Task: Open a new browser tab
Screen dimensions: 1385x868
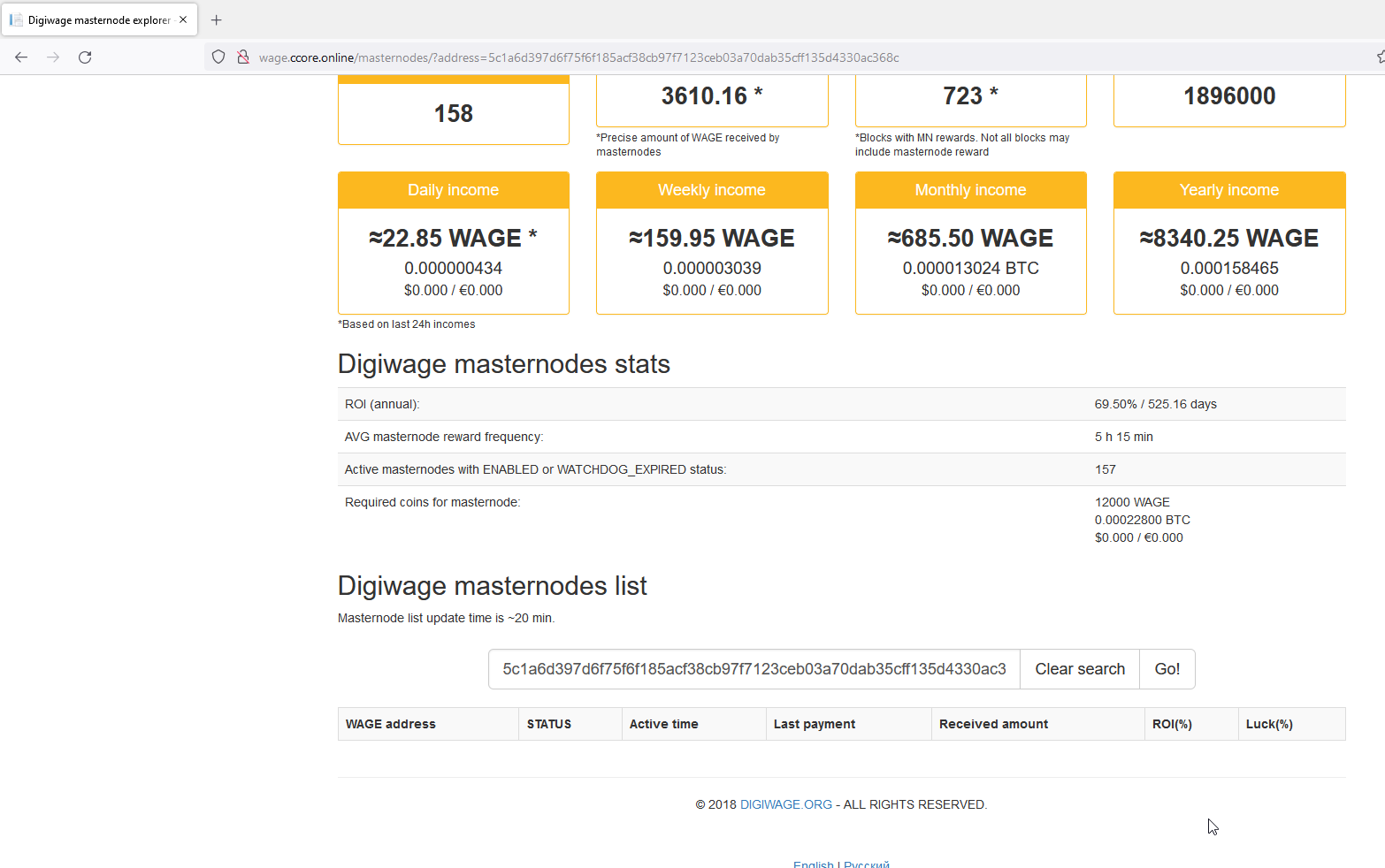Action: pos(216,19)
